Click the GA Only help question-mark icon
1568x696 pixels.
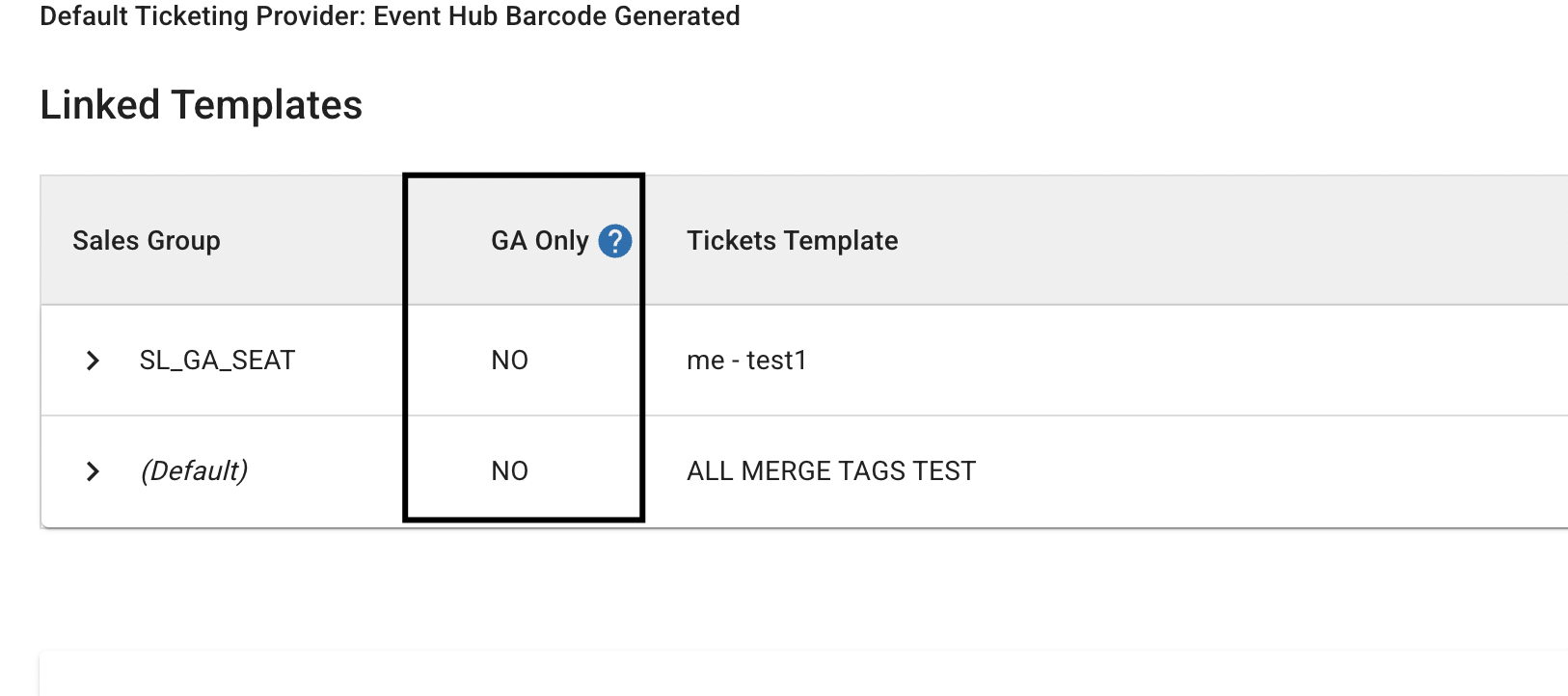pyautogui.click(x=614, y=241)
